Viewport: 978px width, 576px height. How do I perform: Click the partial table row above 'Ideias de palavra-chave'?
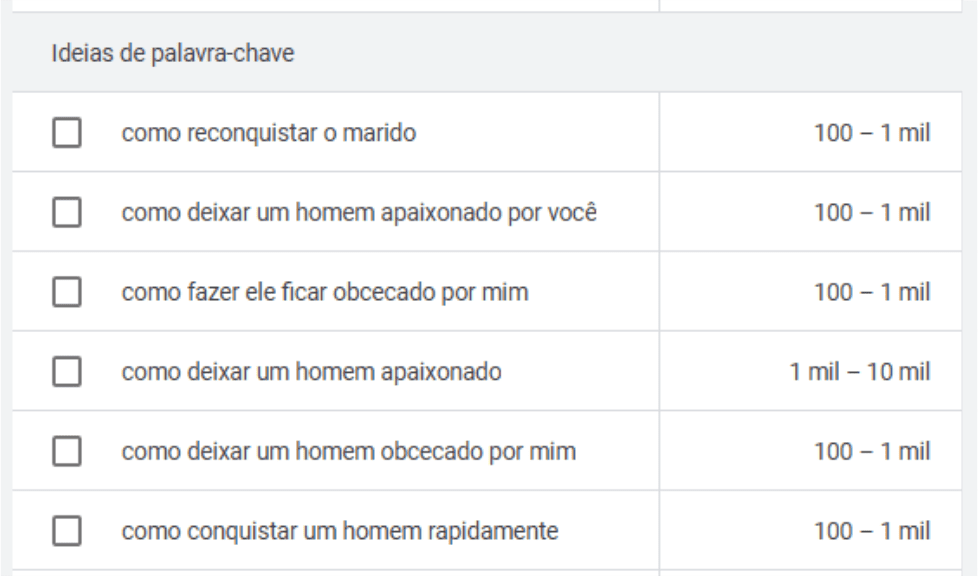330,6
